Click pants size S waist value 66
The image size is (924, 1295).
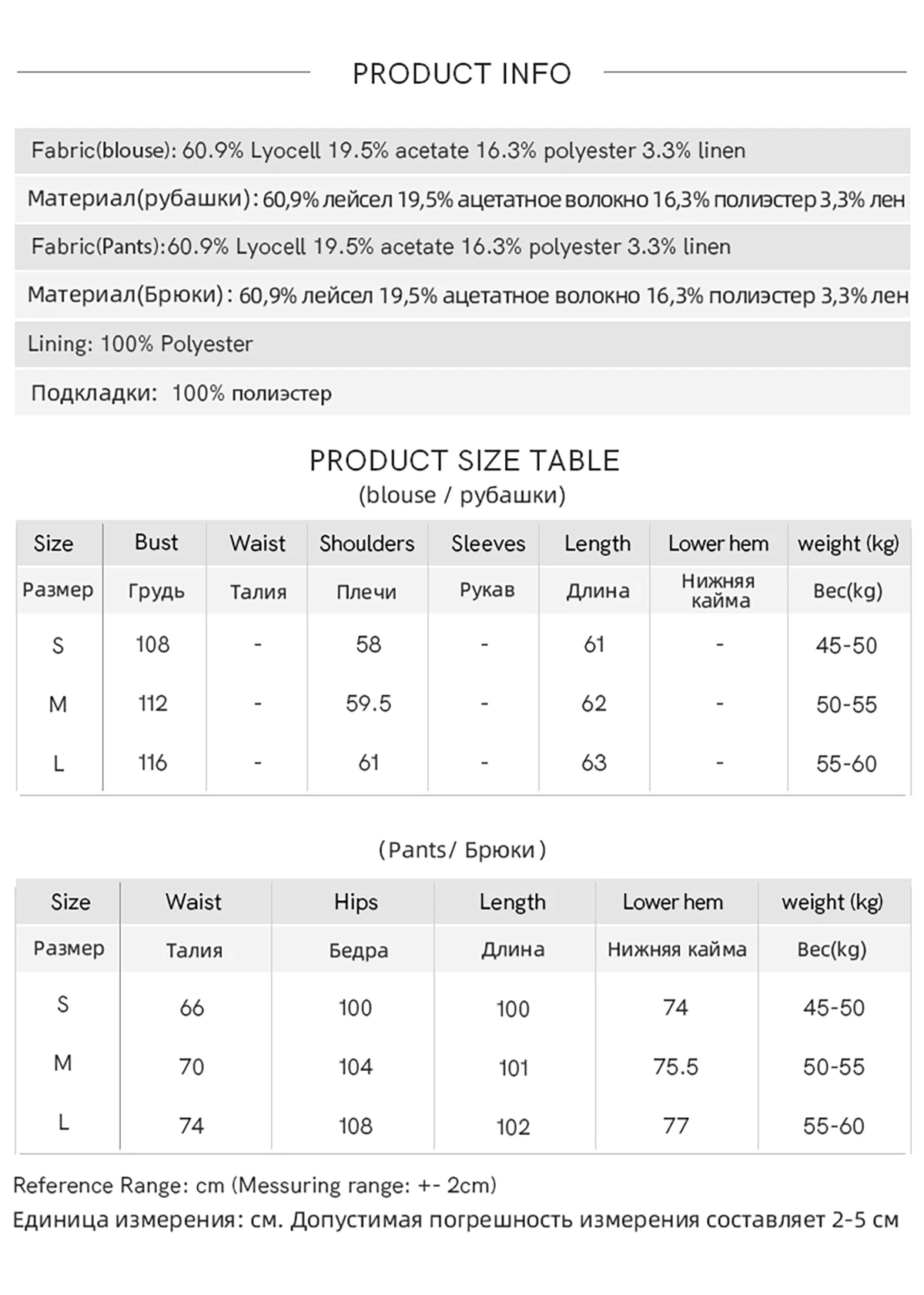192,1008
